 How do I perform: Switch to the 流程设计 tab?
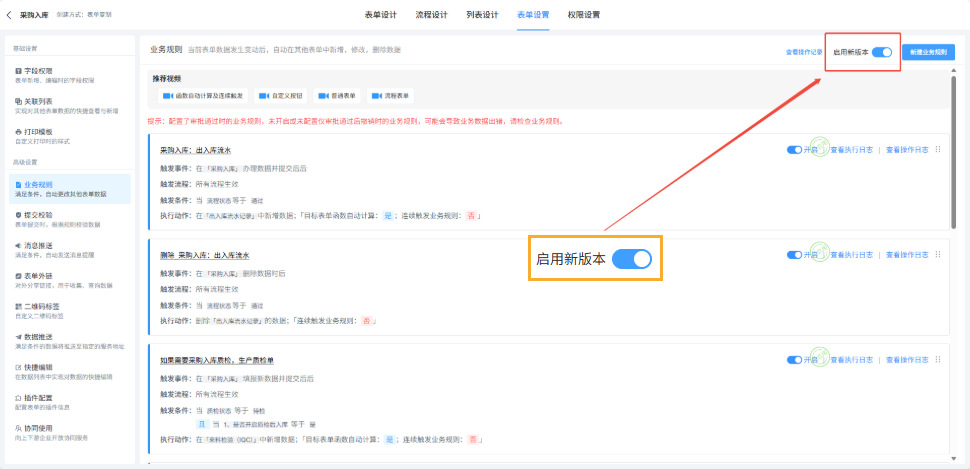431,15
